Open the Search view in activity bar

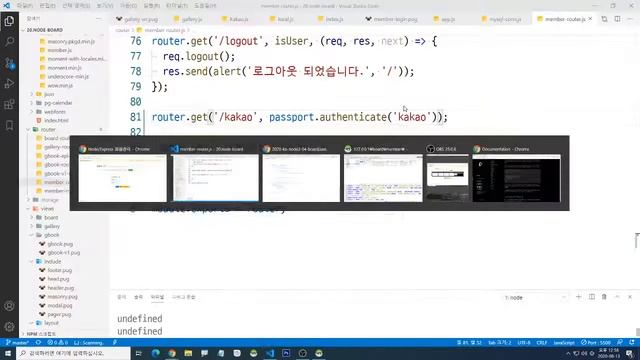point(9,42)
